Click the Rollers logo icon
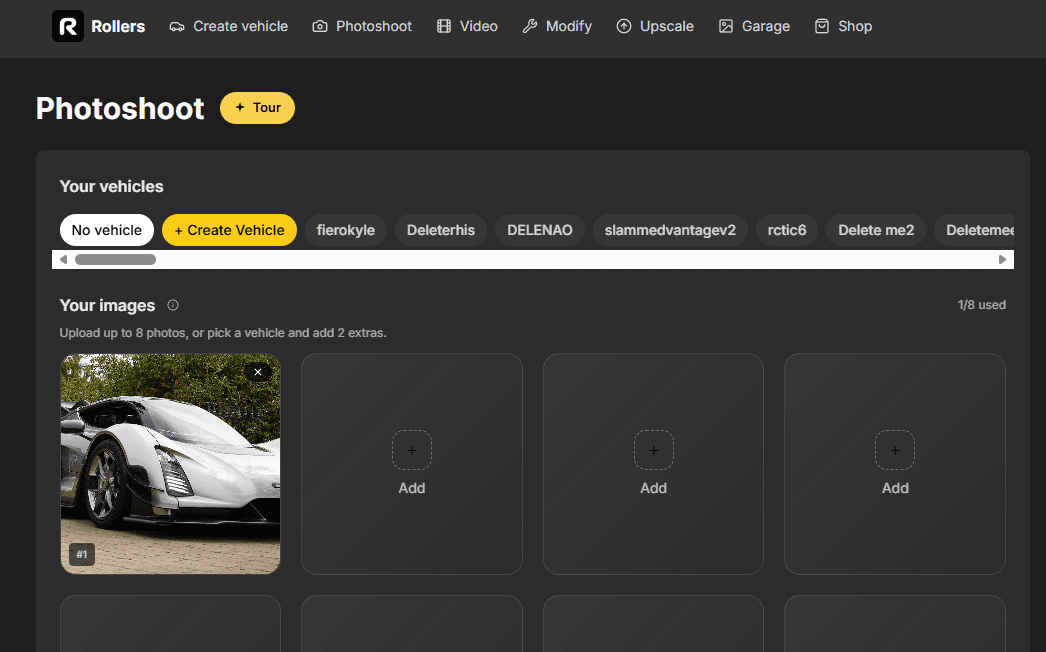The width and height of the screenshot is (1046, 652). [x=68, y=26]
